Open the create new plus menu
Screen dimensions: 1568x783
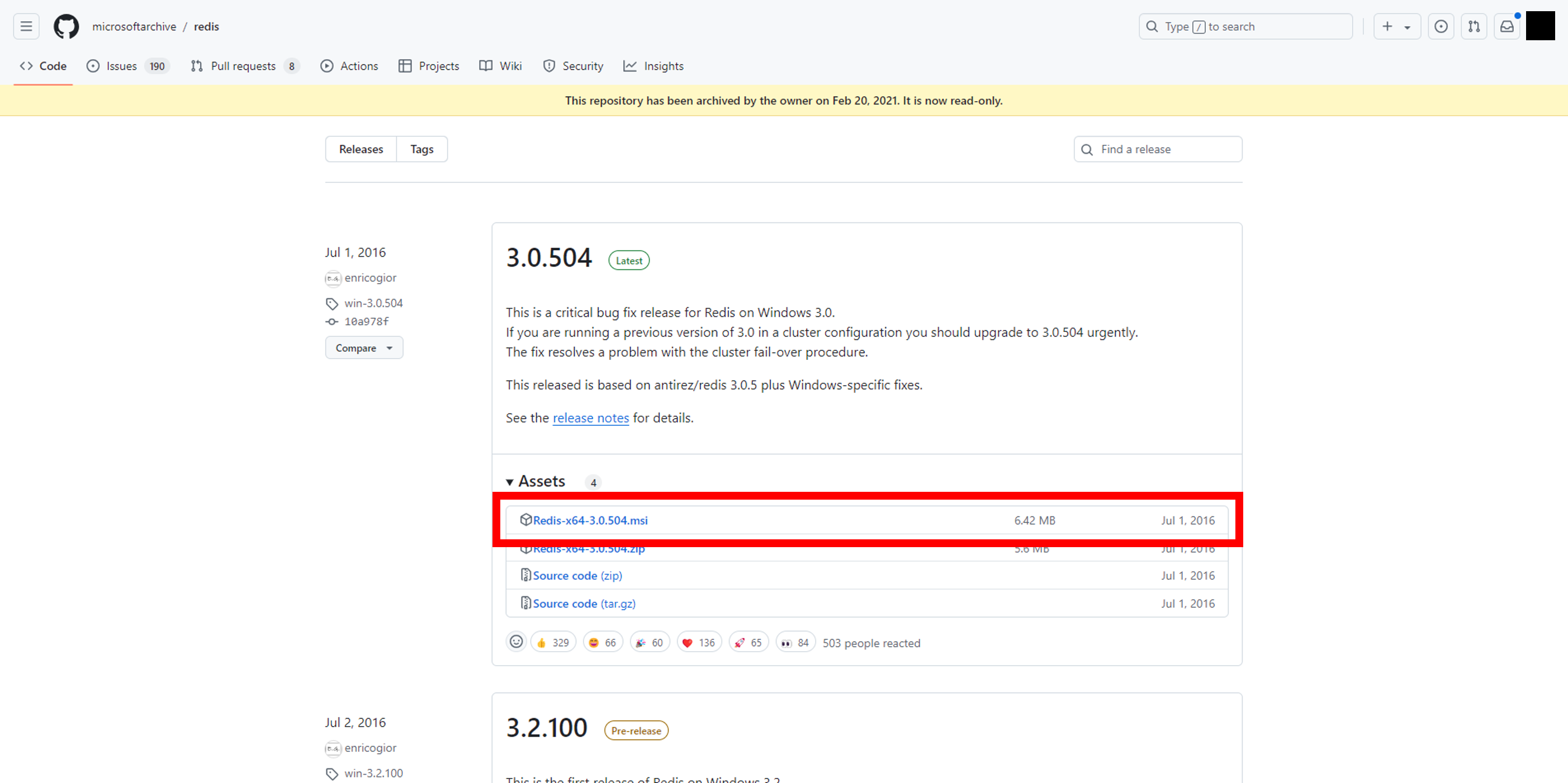[1397, 26]
